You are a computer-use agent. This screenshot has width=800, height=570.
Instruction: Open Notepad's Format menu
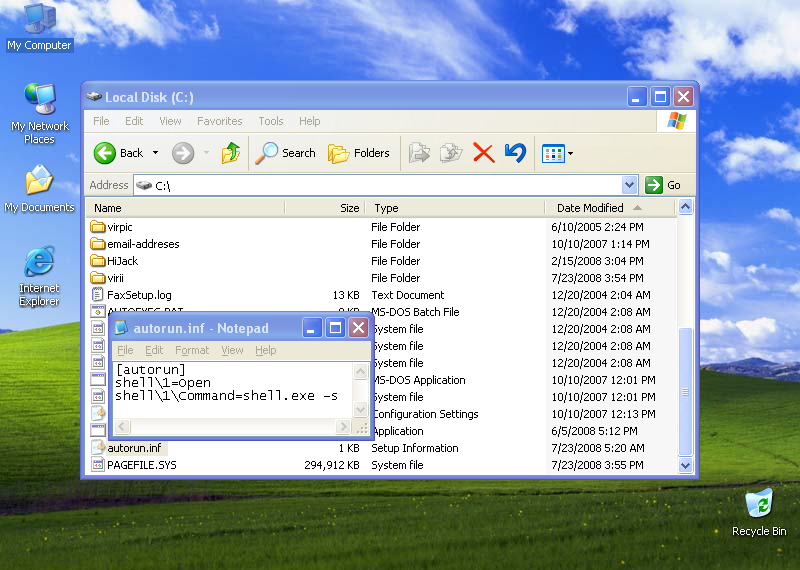tap(192, 350)
